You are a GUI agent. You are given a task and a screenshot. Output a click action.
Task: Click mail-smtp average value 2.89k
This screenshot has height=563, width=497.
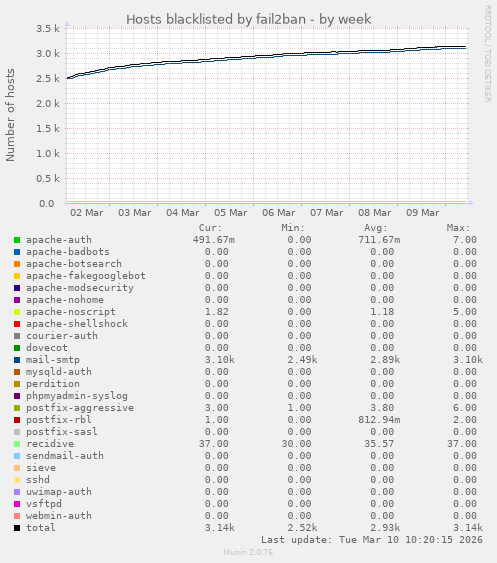pos(385,360)
